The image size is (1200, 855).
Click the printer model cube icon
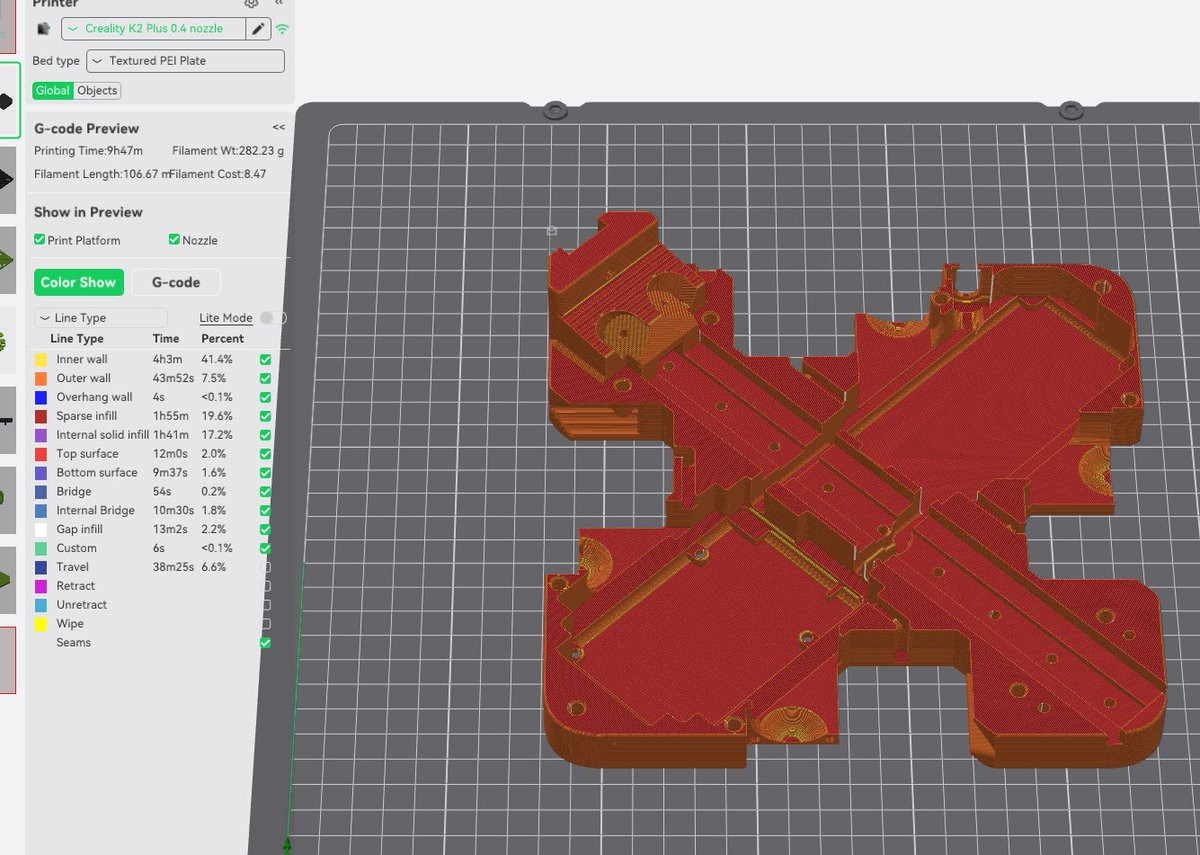tap(44, 29)
